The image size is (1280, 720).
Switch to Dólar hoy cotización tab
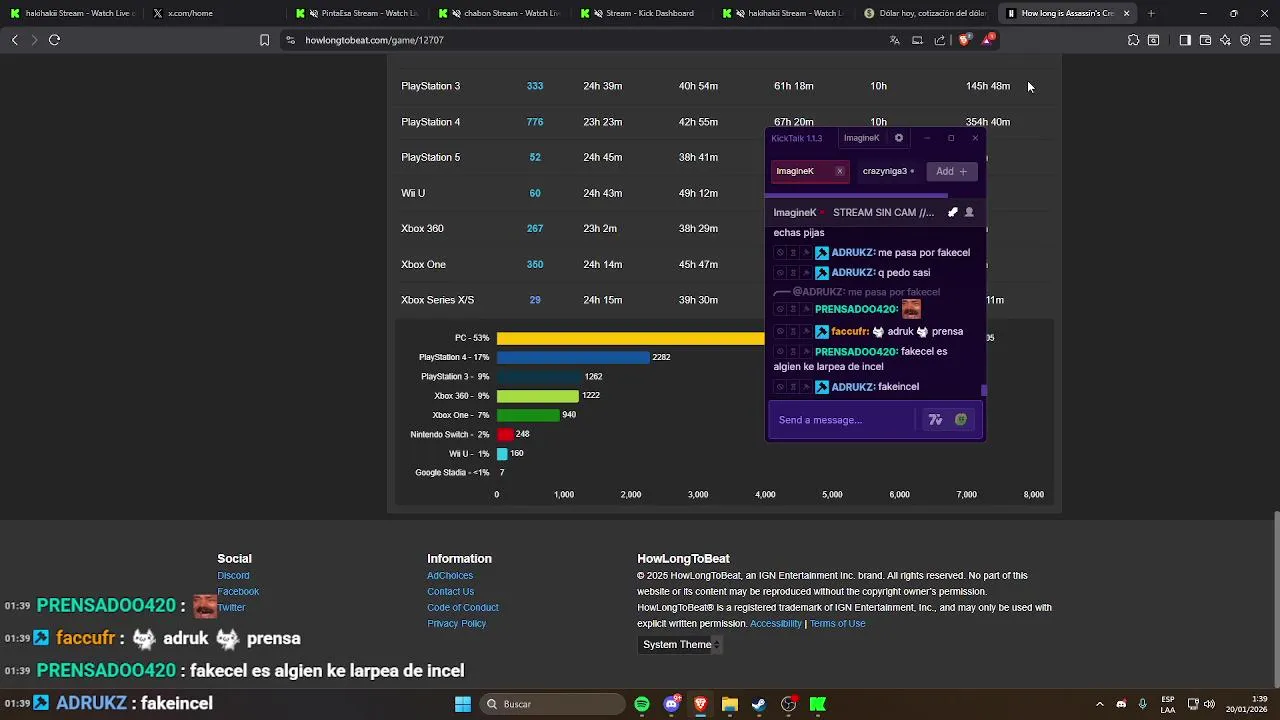925,13
